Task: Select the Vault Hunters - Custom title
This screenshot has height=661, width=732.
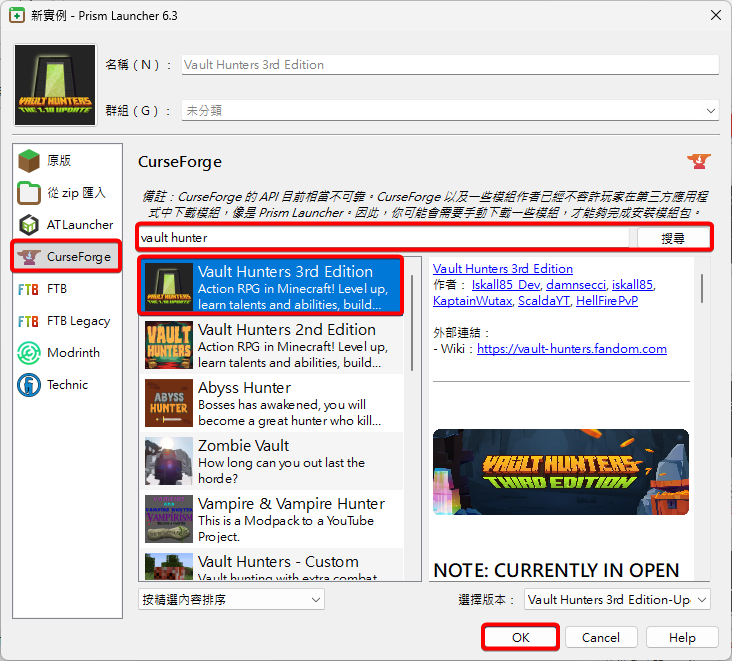Action: (278, 562)
